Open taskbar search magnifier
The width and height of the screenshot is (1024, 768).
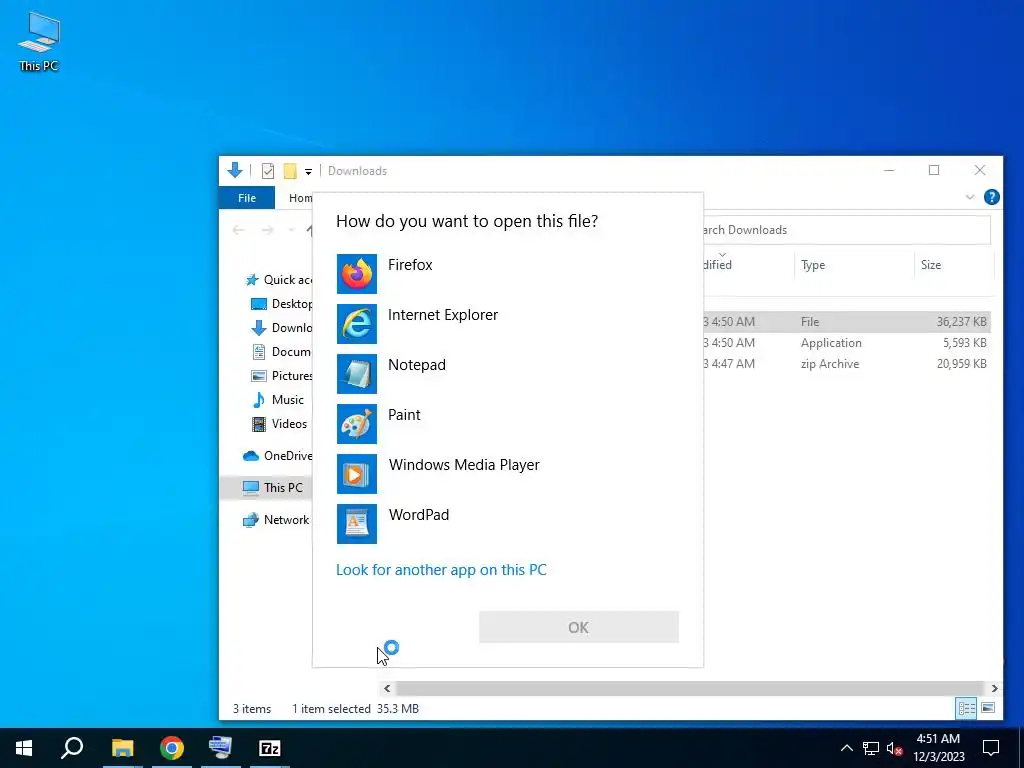click(72, 748)
